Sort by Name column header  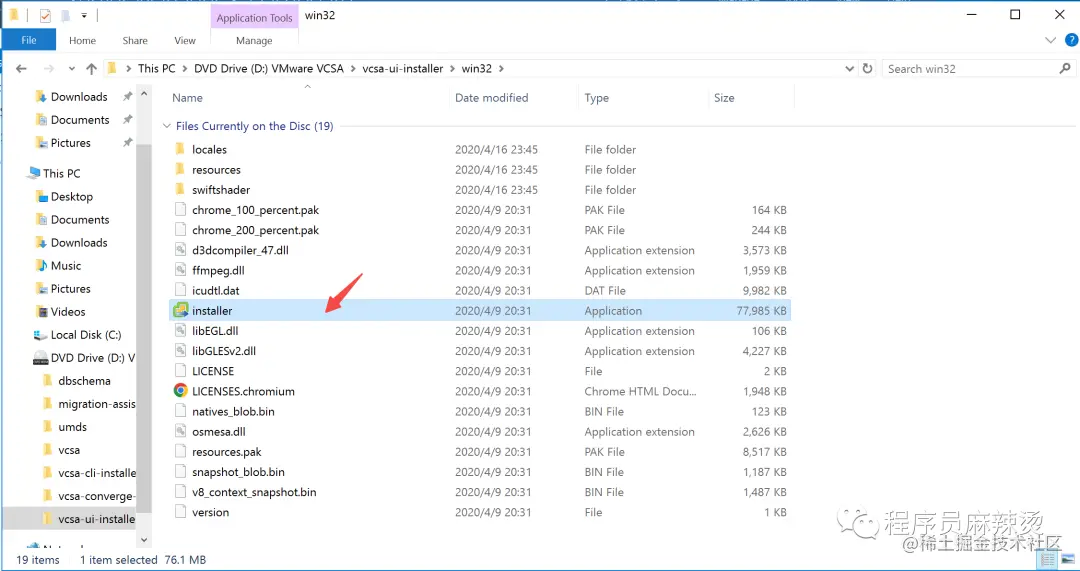click(187, 98)
